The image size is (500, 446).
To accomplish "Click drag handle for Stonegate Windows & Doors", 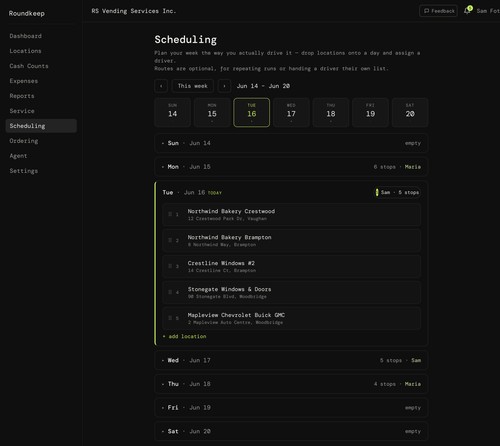I will click(170, 292).
